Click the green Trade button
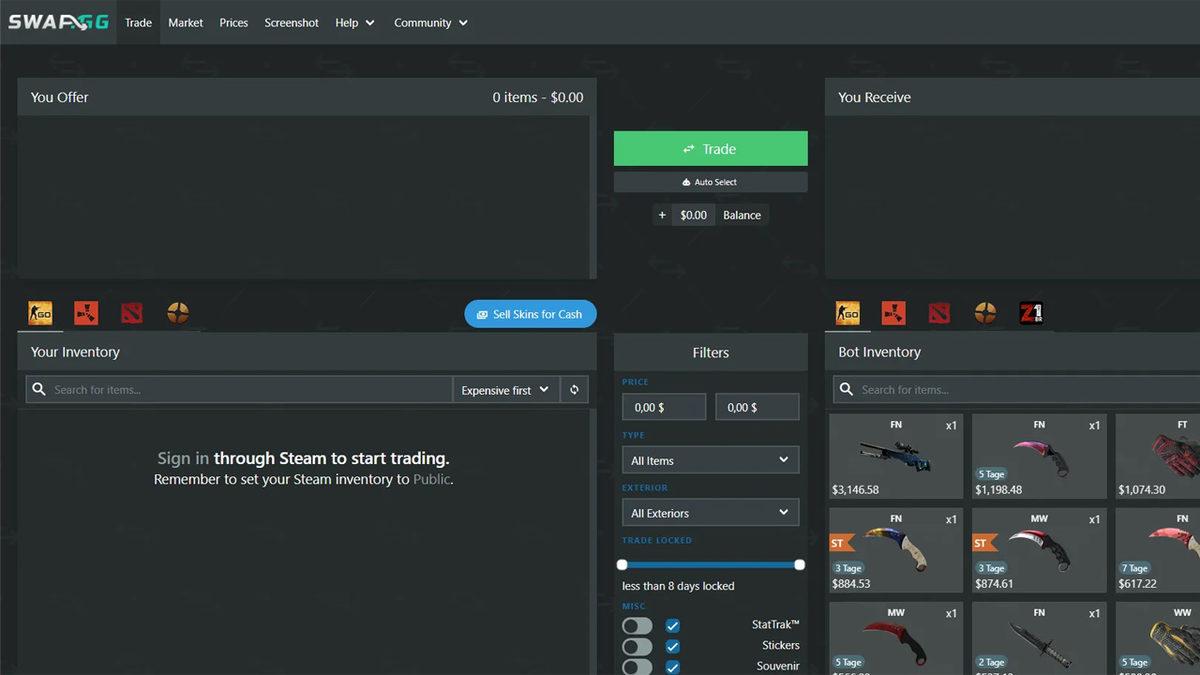The image size is (1200, 675). point(710,148)
